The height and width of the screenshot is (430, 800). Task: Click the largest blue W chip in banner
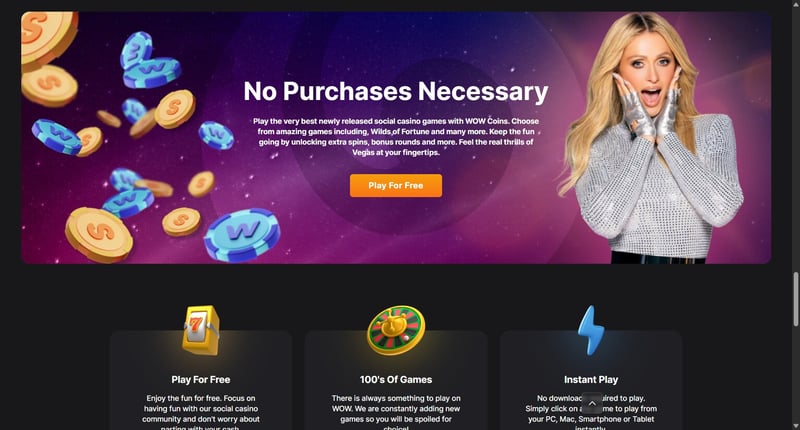point(242,235)
